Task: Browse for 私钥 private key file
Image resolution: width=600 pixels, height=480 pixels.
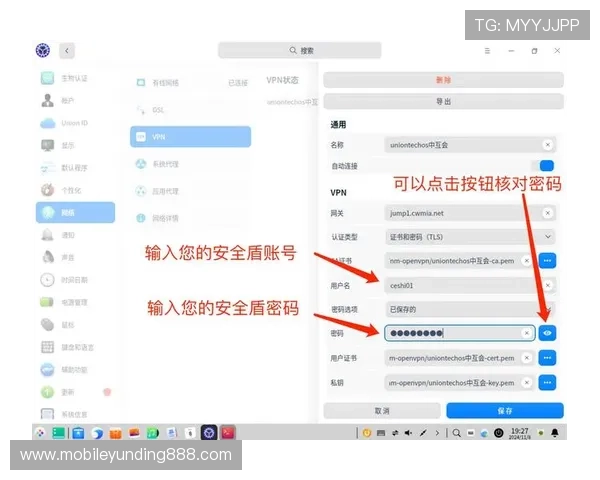Action: pyautogui.click(x=547, y=382)
